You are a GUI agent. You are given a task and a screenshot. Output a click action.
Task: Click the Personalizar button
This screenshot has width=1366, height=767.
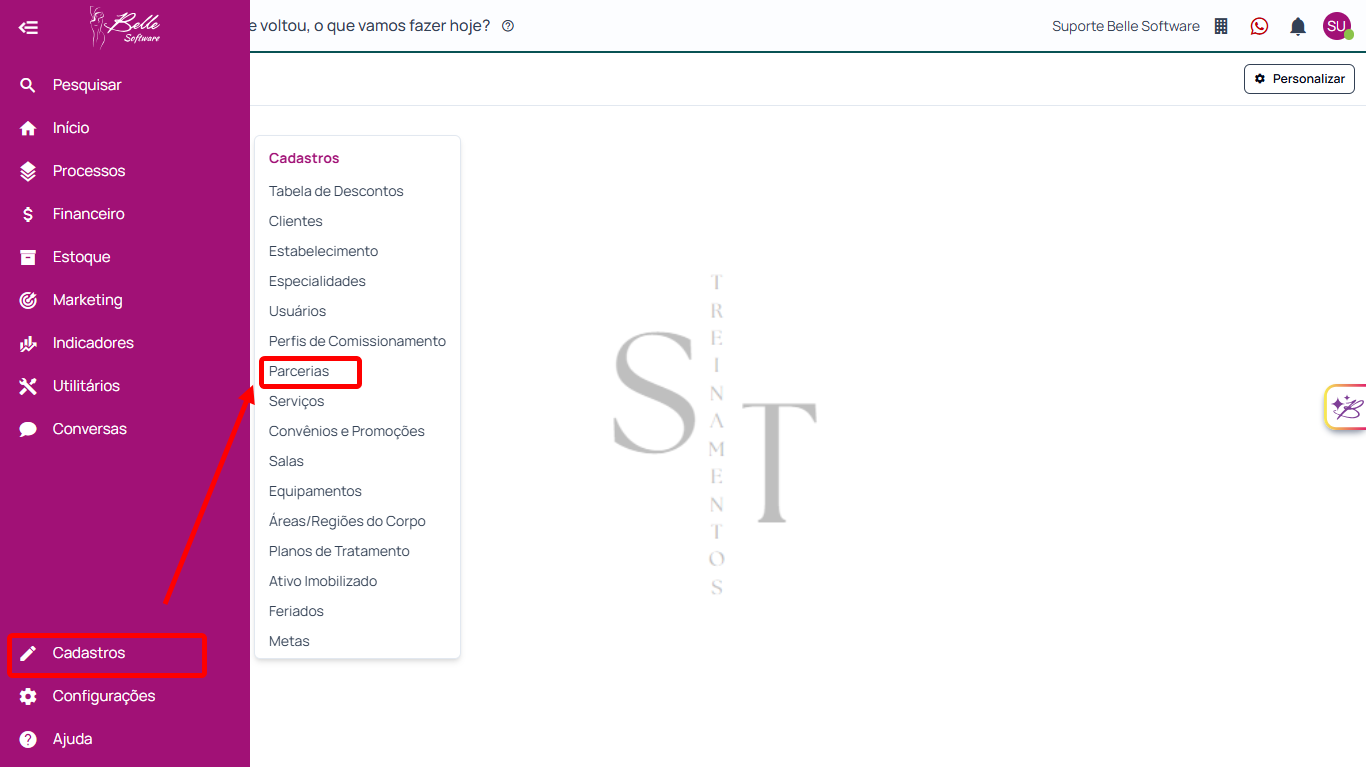pyautogui.click(x=1299, y=79)
